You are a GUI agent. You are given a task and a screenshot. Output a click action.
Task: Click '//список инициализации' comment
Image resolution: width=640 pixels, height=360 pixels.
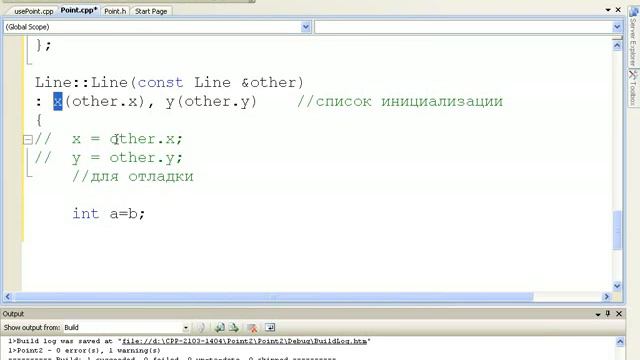(x=400, y=101)
